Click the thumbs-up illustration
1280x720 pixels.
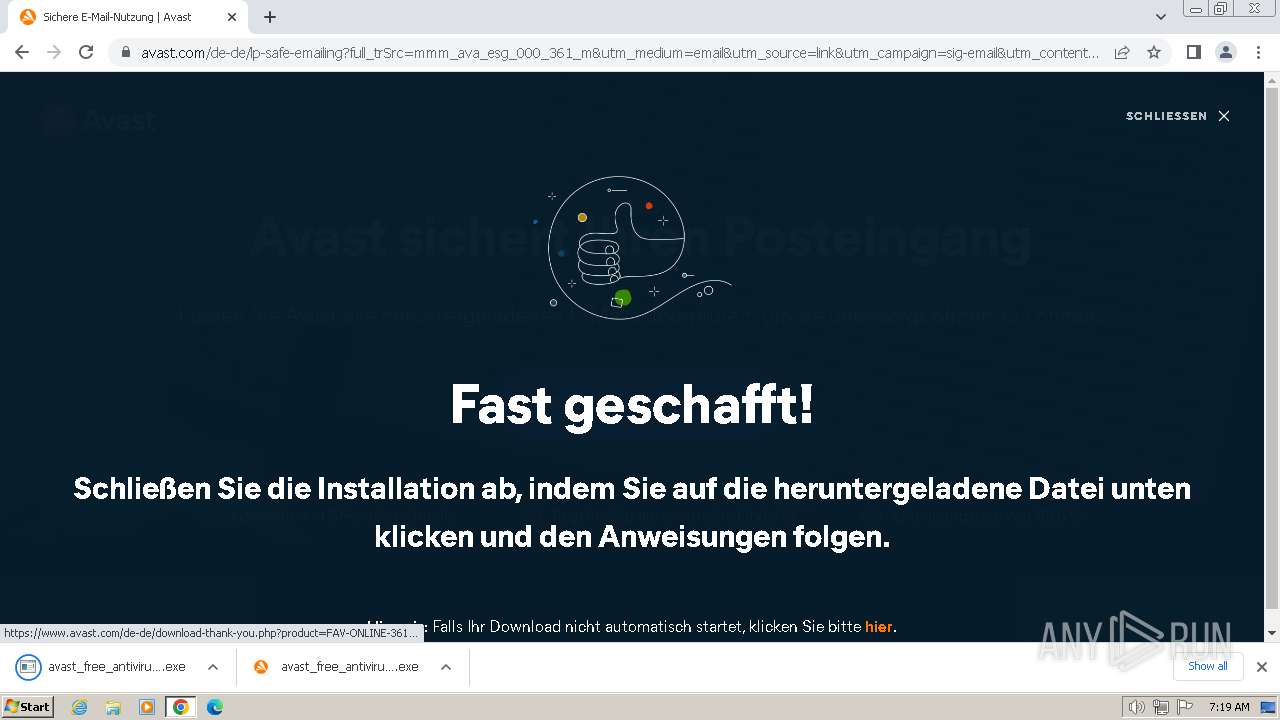tap(634, 248)
